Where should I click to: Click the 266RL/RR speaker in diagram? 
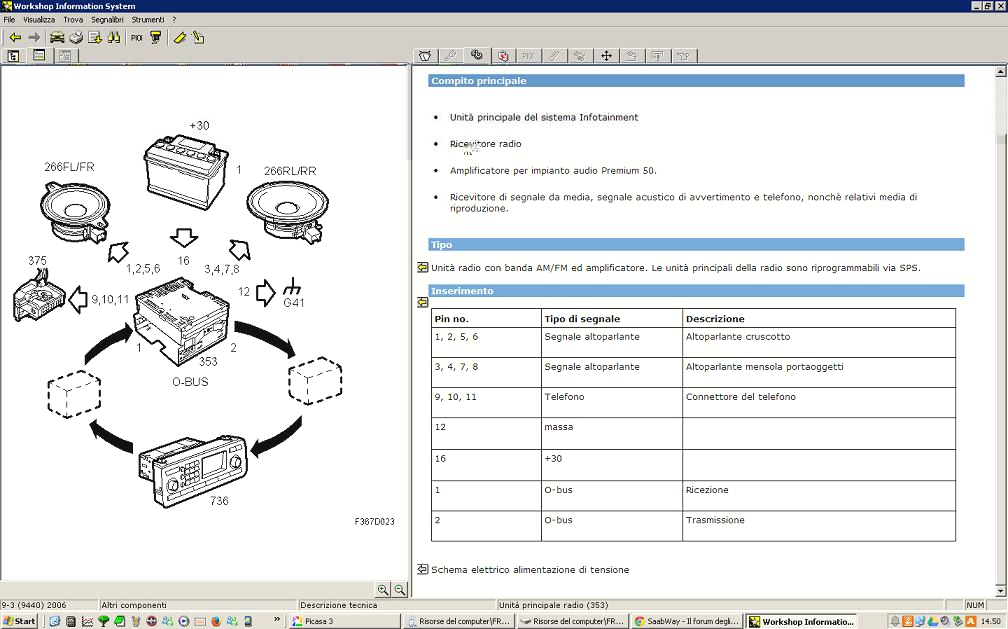click(x=288, y=212)
